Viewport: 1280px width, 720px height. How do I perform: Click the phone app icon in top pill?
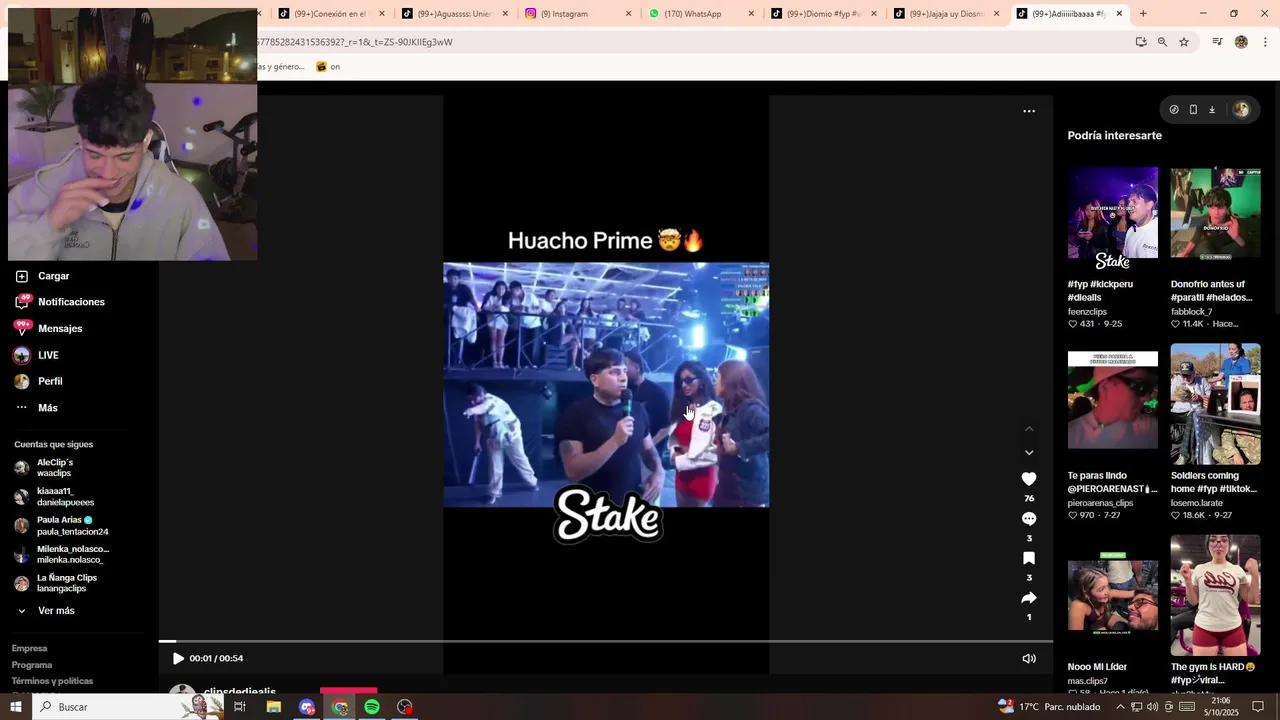click(1193, 110)
